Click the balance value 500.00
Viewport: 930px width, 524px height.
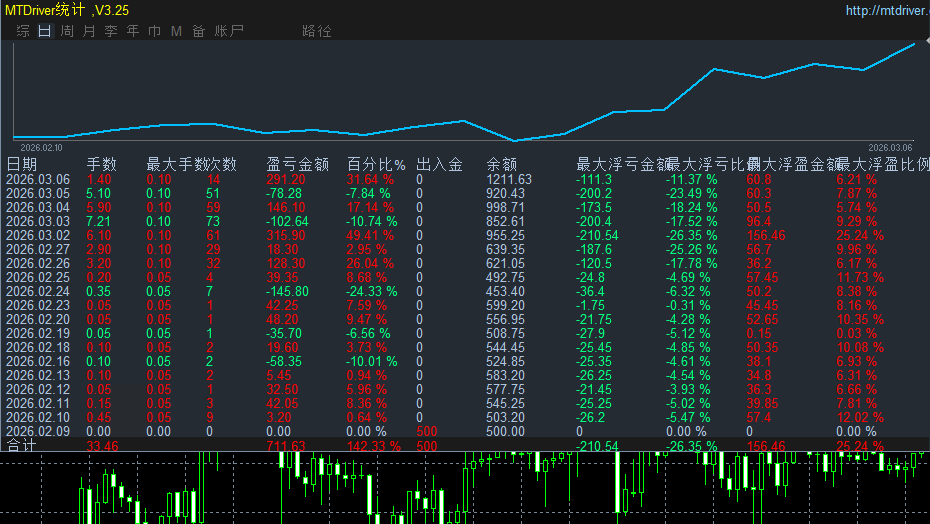(505, 431)
